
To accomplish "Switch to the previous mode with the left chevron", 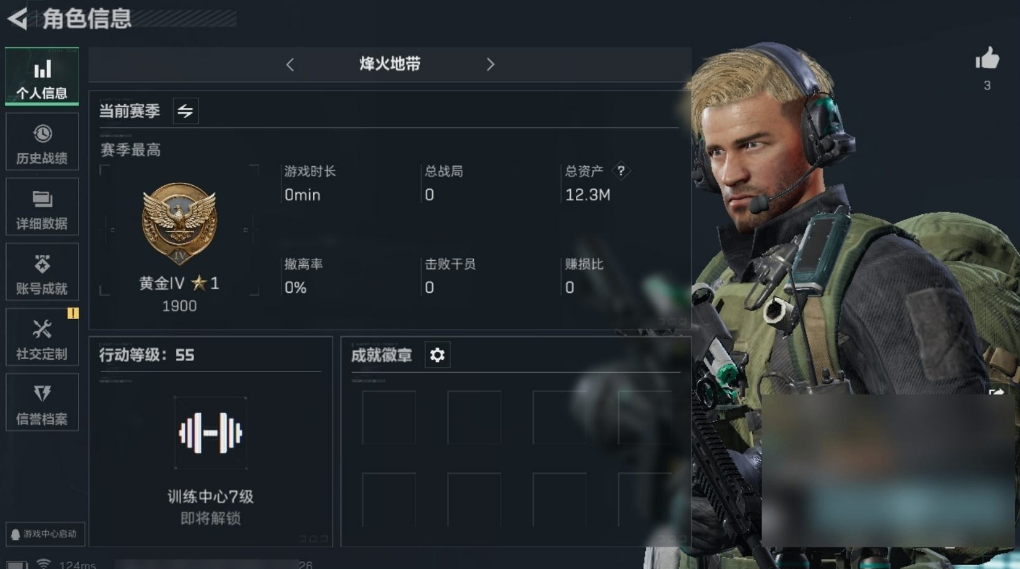I will (290, 64).
